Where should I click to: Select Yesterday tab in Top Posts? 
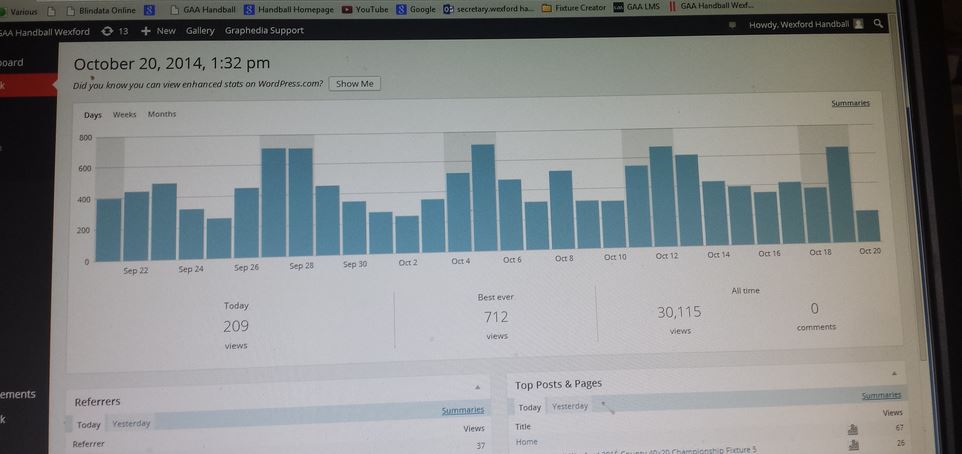point(570,407)
